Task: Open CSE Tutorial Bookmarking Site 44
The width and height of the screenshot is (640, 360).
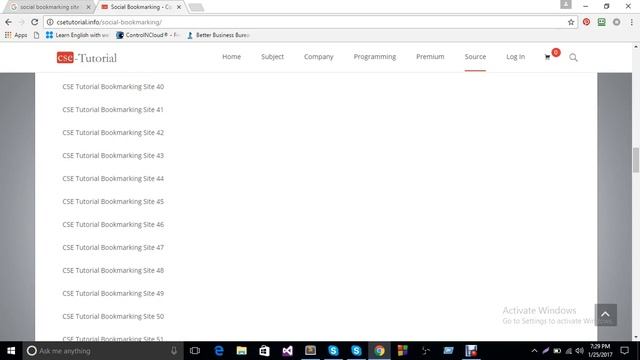Action: (x=113, y=178)
